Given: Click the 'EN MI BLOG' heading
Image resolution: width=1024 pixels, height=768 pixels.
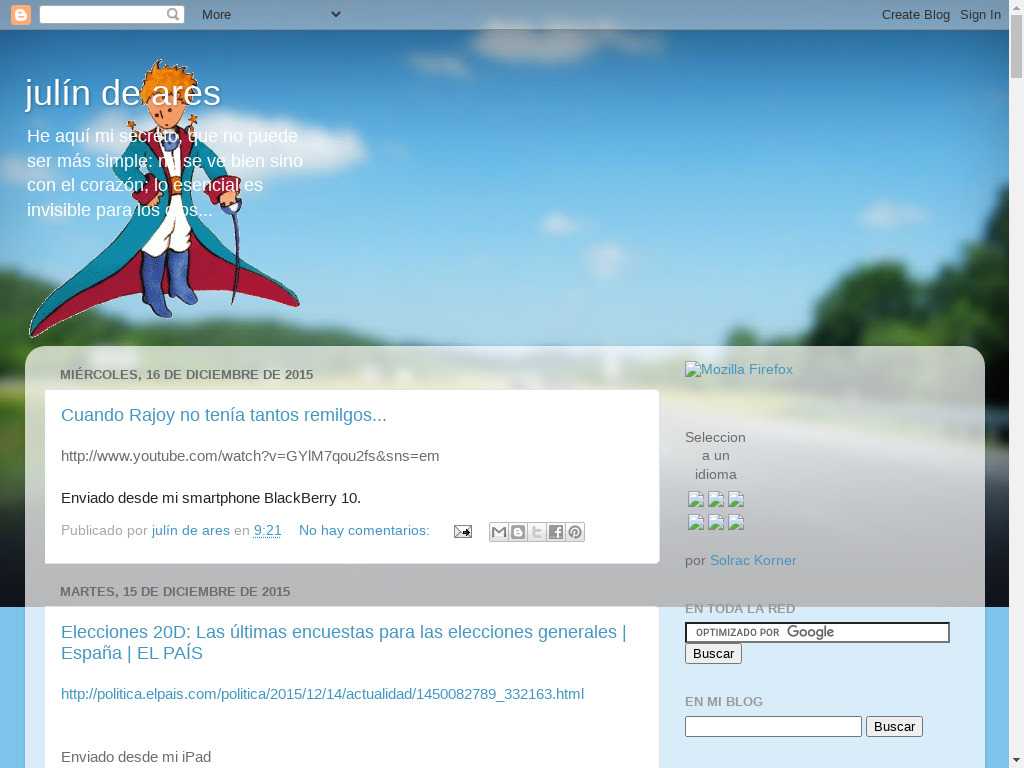Looking at the screenshot, I should tap(724, 701).
